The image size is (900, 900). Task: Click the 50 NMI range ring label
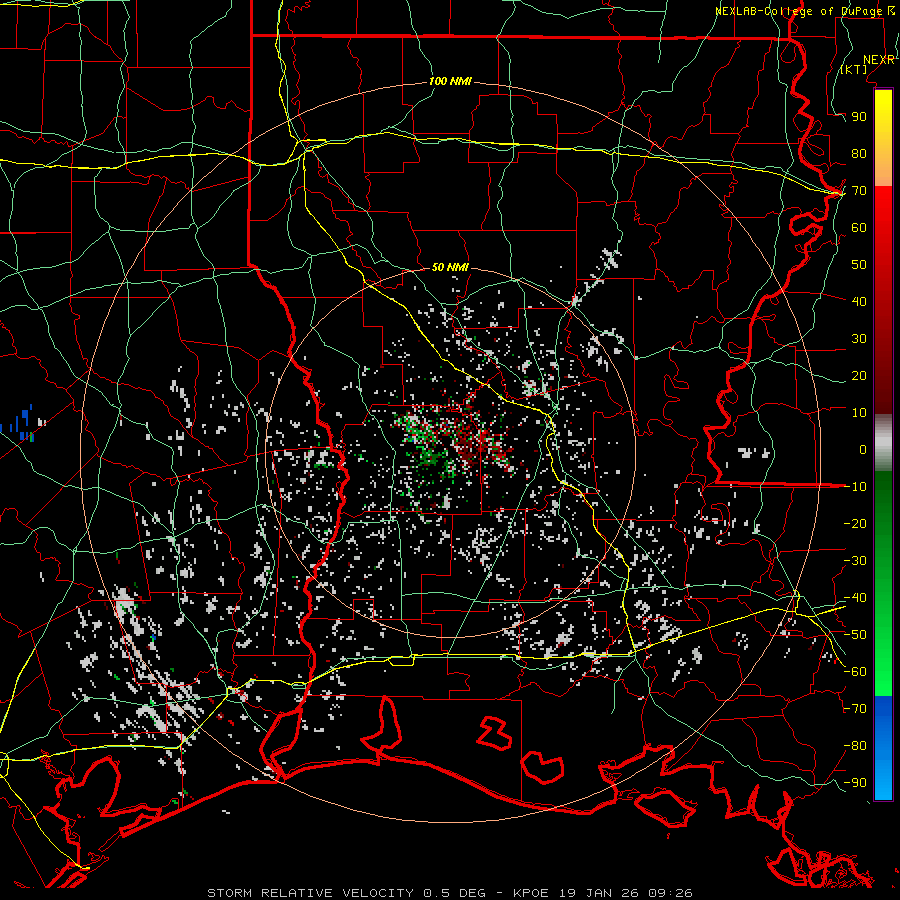(450, 267)
